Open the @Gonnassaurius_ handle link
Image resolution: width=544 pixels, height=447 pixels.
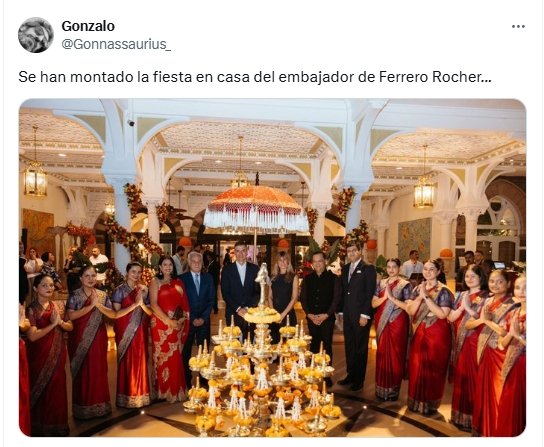tap(116, 44)
